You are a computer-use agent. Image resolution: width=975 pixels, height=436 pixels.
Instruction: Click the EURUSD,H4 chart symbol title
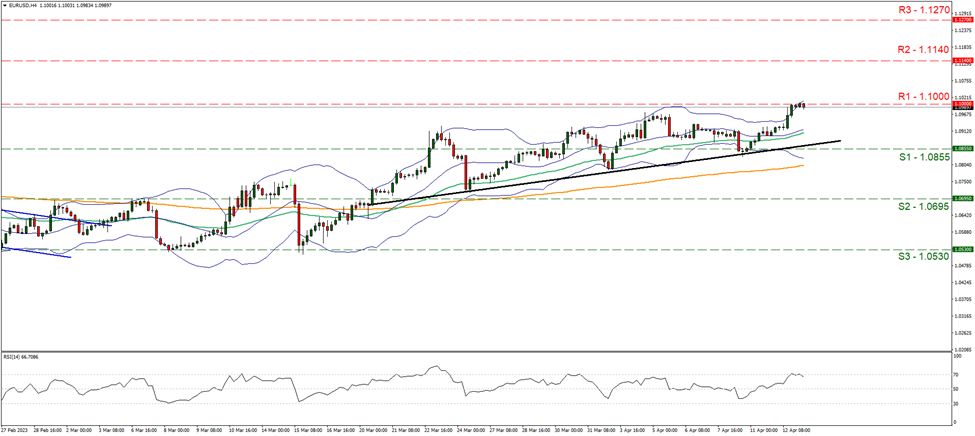pos(22,5)
